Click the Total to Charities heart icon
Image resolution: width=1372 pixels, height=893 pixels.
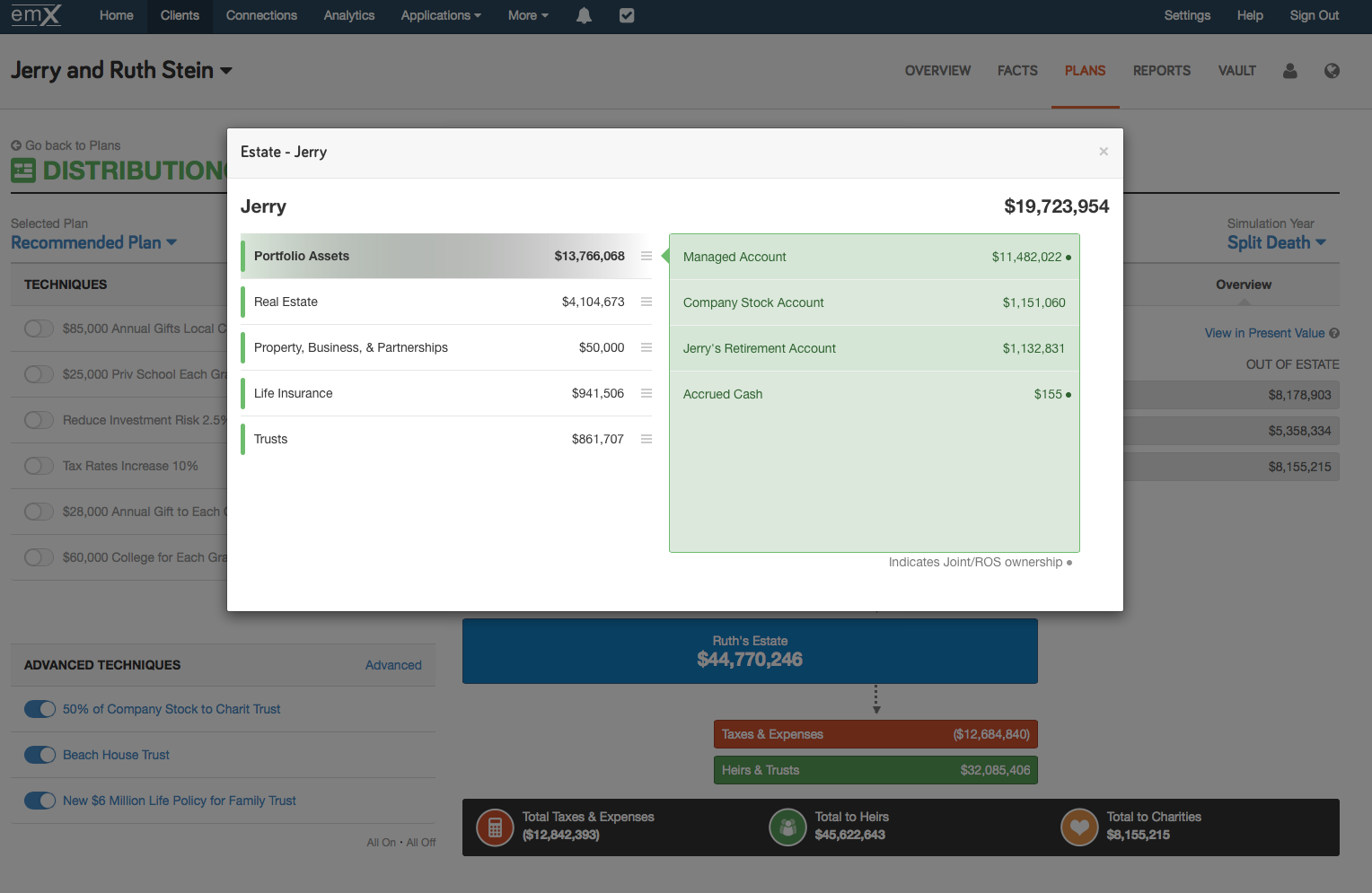pos(1079,827)
